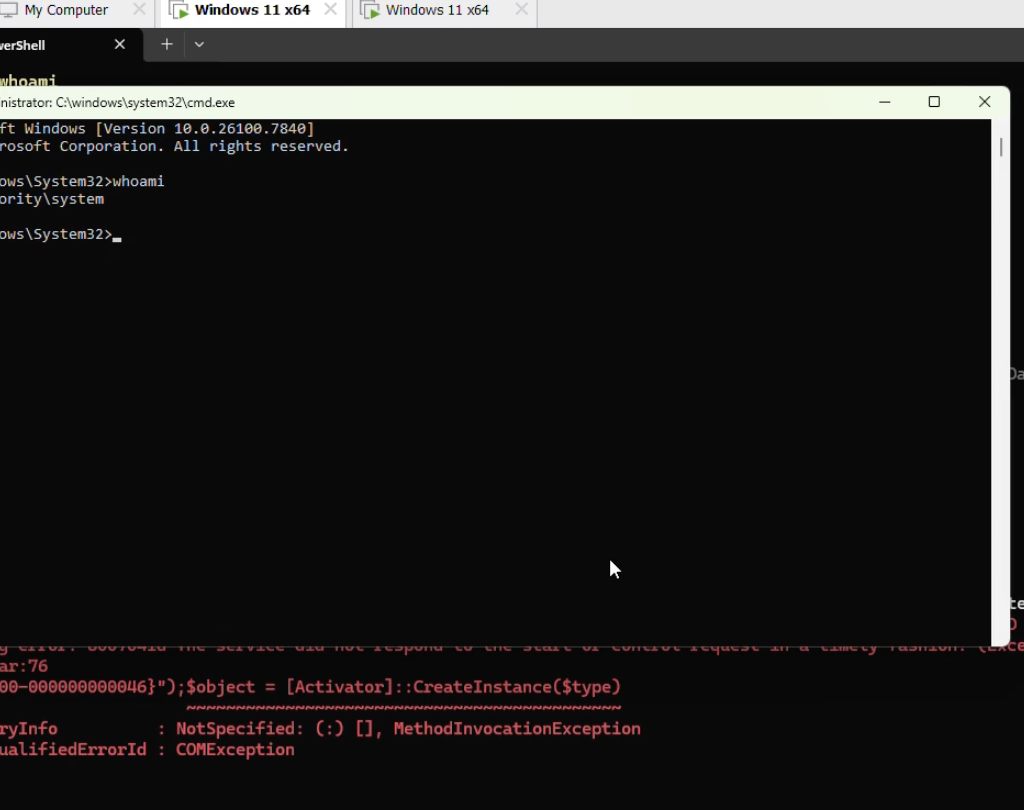1024x810 pixels.
Task: Click the cmd prompt cursor line
Action: point(61,235)
